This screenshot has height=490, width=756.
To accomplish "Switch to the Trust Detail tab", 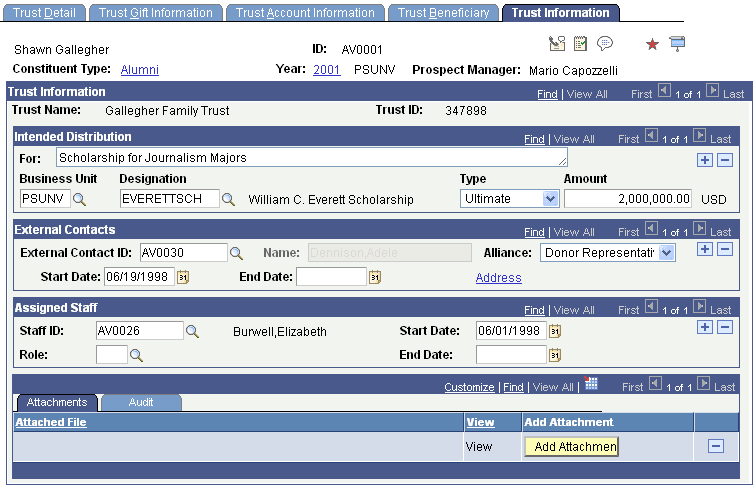I will coord(44,13).
